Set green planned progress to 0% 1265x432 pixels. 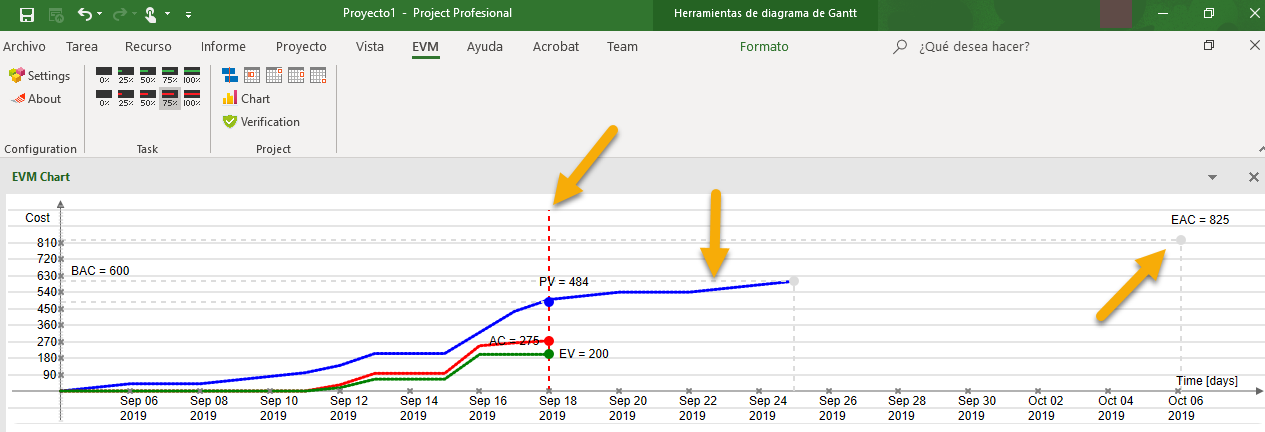click(104, 75)
